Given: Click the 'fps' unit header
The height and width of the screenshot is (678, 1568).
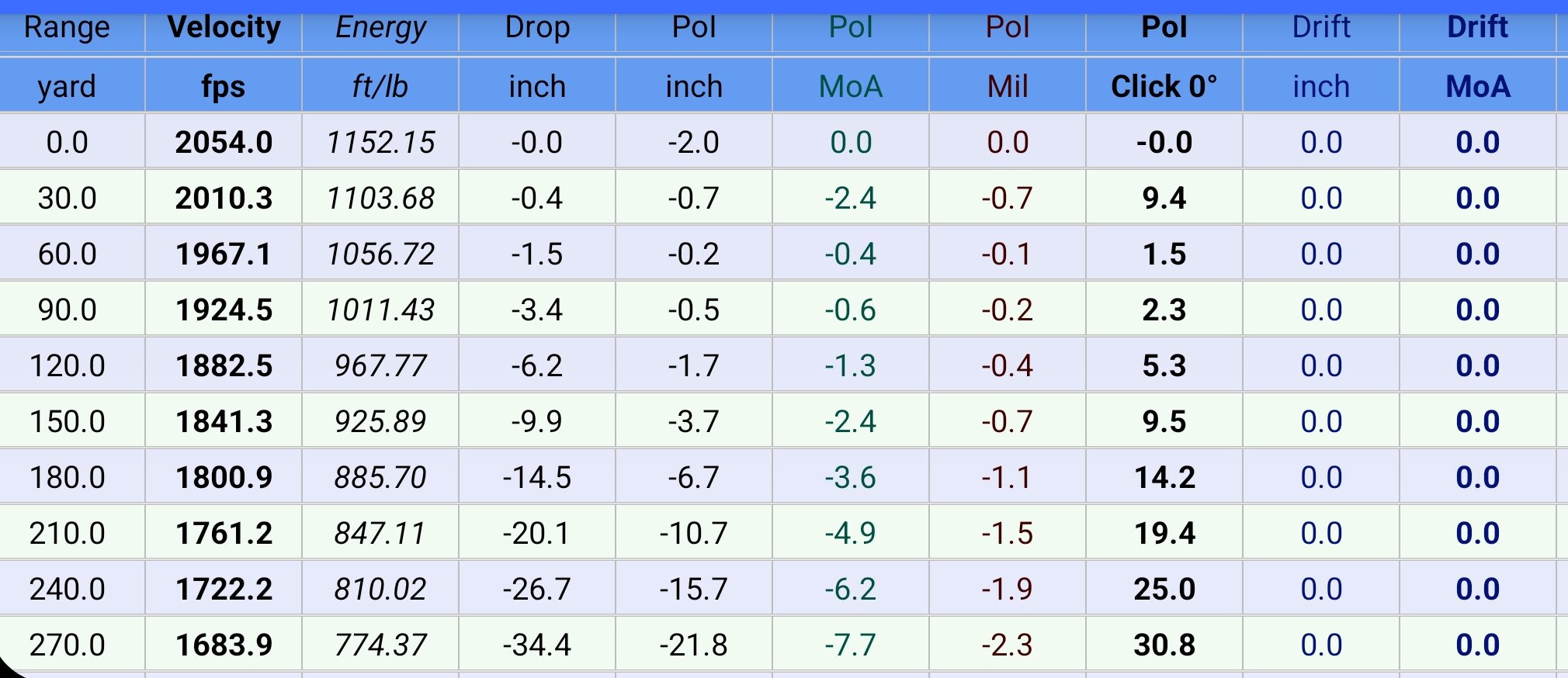Looking at the screenshot, I should coord(224,86).
